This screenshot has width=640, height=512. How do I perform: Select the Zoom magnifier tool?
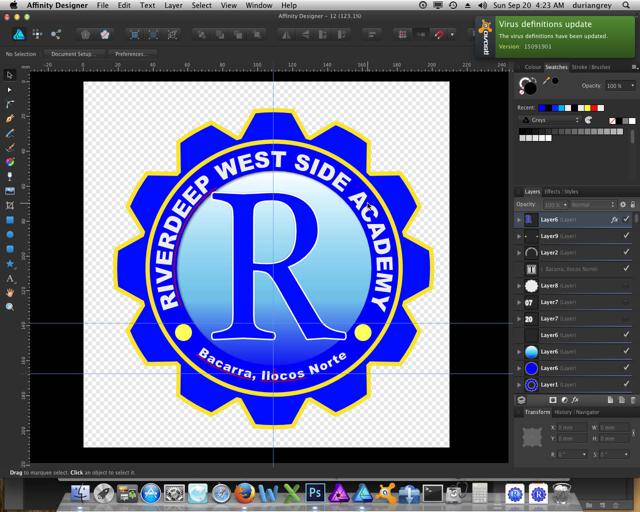click(10, 306)
